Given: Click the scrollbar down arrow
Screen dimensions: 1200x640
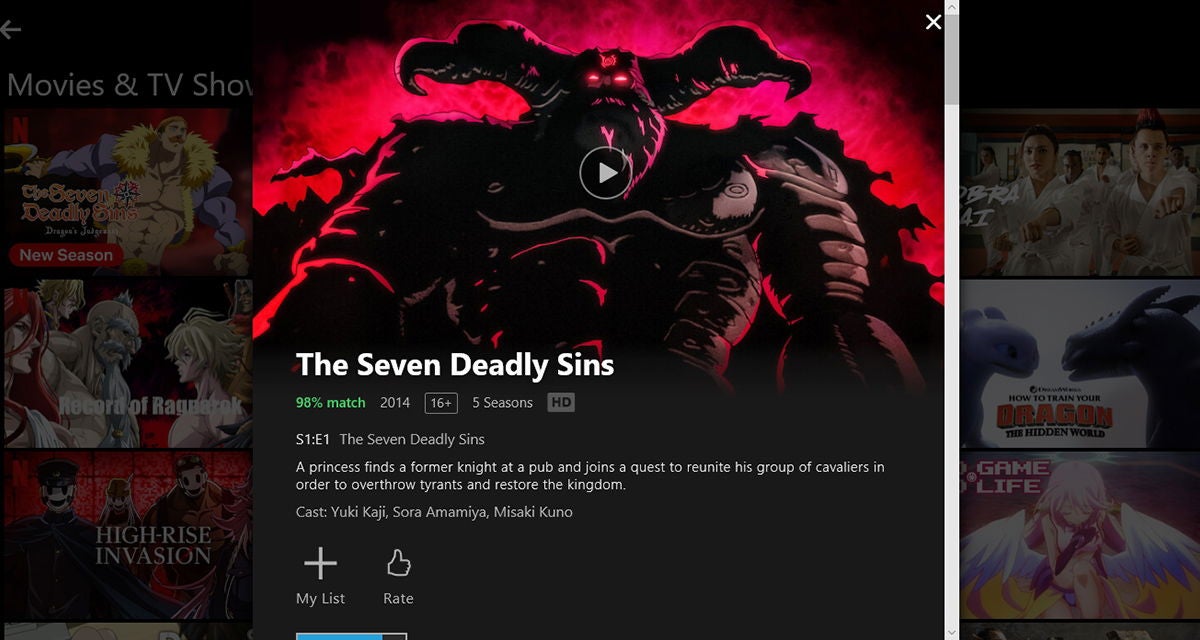Looking at the screenshot, I should point(952,632).
